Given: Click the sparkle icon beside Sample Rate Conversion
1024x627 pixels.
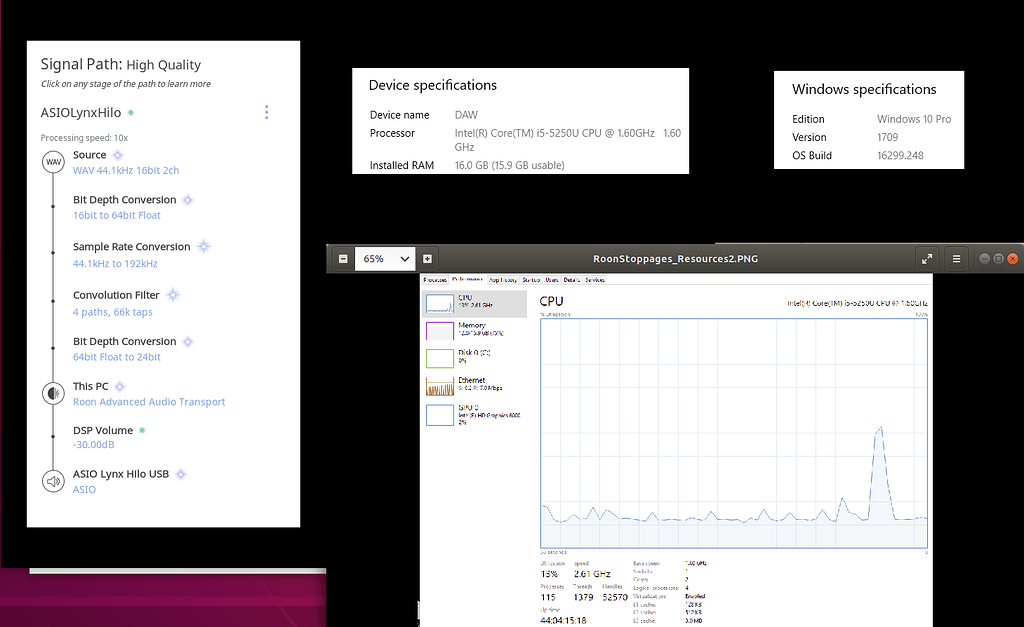Looking at the screenshot, I should pos(203,245).
